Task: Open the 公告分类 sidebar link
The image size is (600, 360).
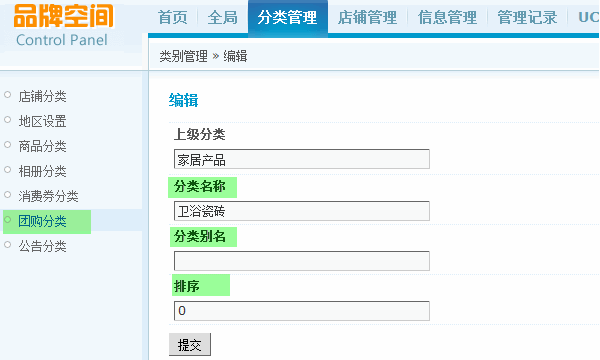Action: [x=42, y=246]
